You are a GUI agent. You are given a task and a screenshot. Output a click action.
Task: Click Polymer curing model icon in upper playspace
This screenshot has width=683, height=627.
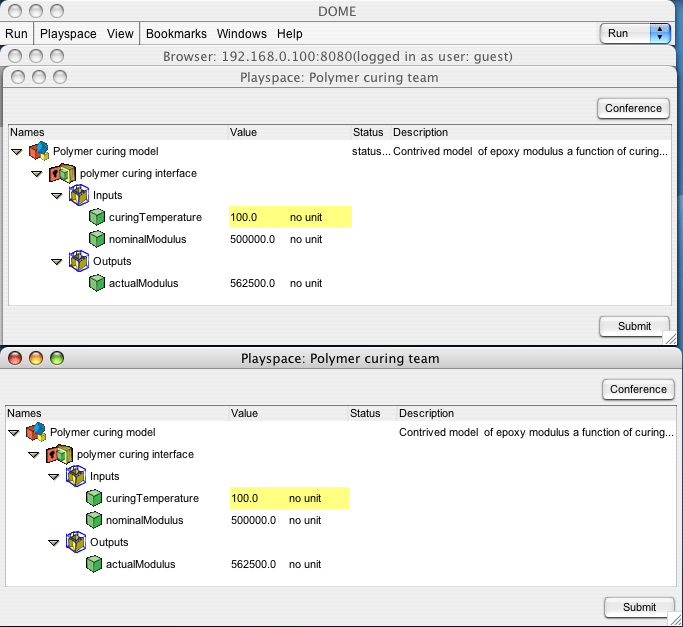pos(39,151)
